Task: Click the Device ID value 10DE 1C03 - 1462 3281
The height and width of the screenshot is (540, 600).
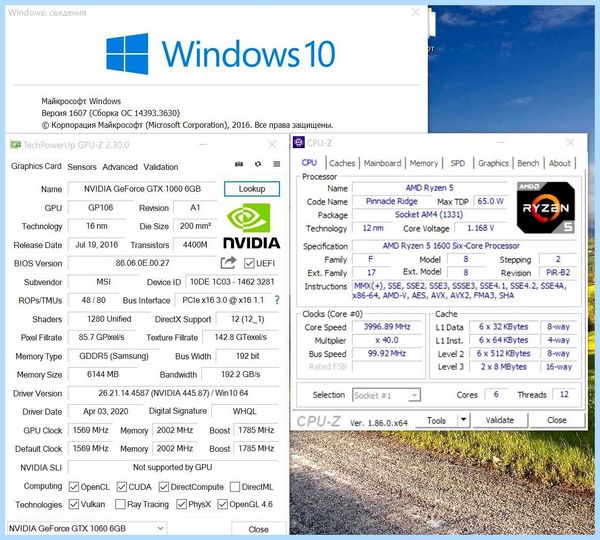Action: pyautogui.click(x=232, y=282)
